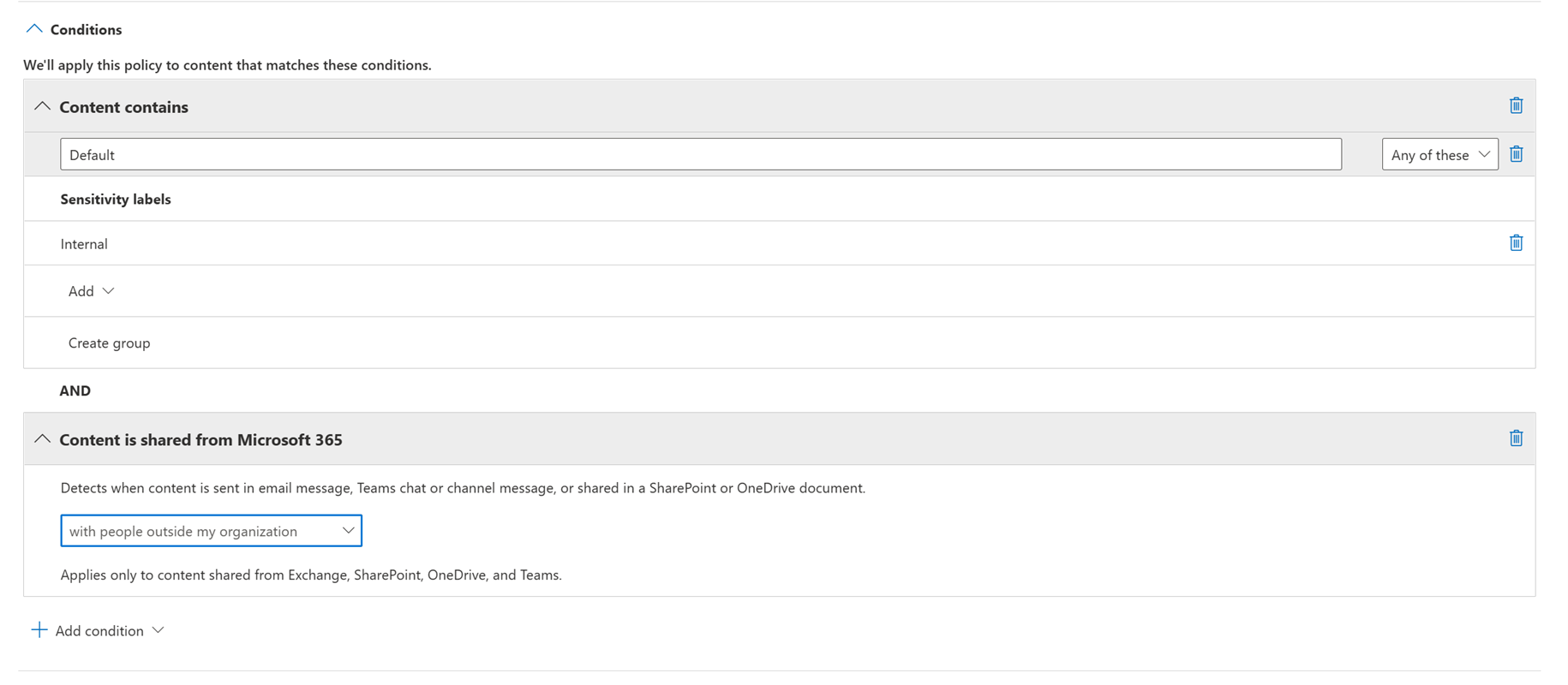Click the We'll apply this policy description
This screenshot has width=1568, height=685.
(x=227, y=65)
